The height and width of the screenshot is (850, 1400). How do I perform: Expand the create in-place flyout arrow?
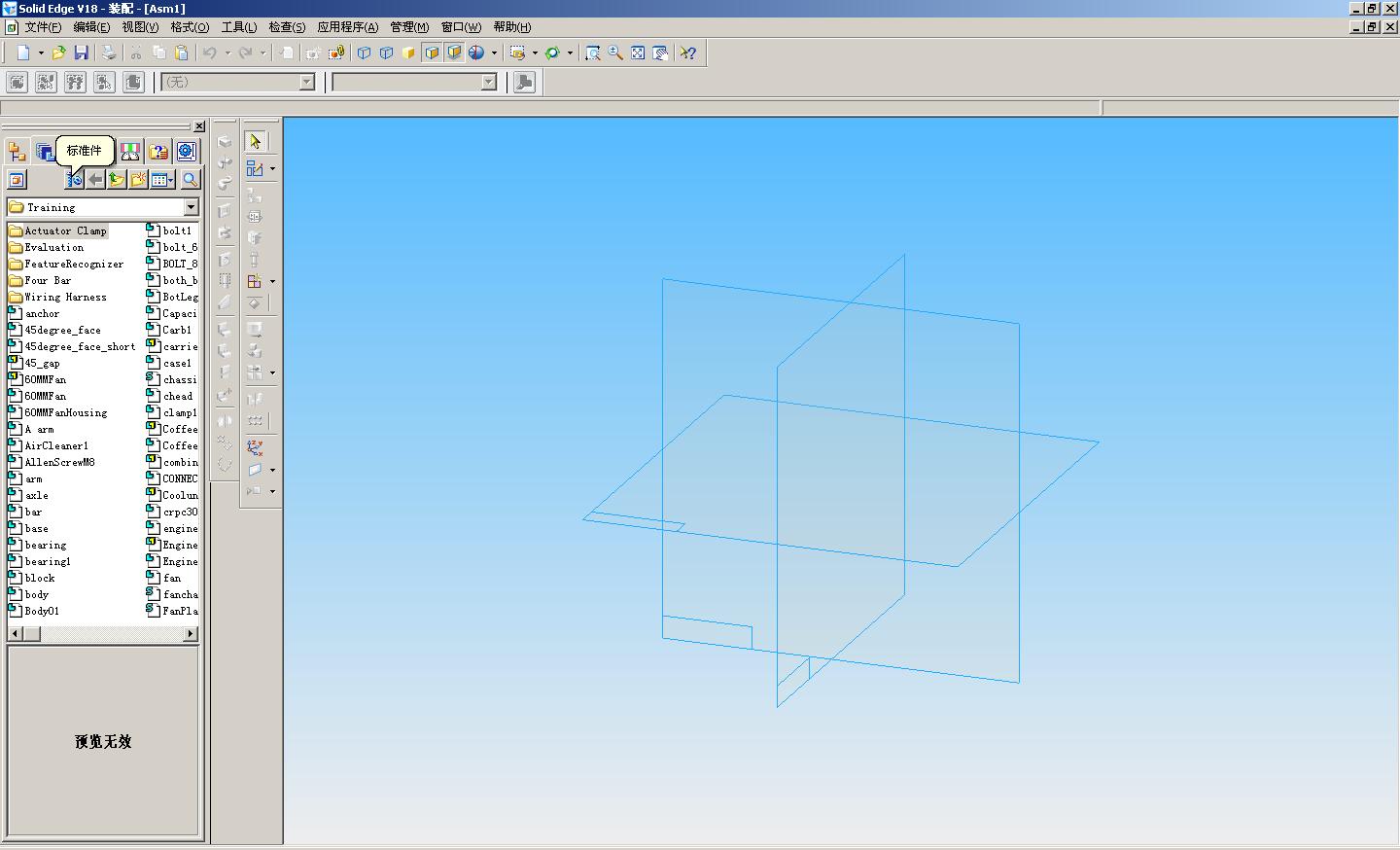tap(272, 169)
